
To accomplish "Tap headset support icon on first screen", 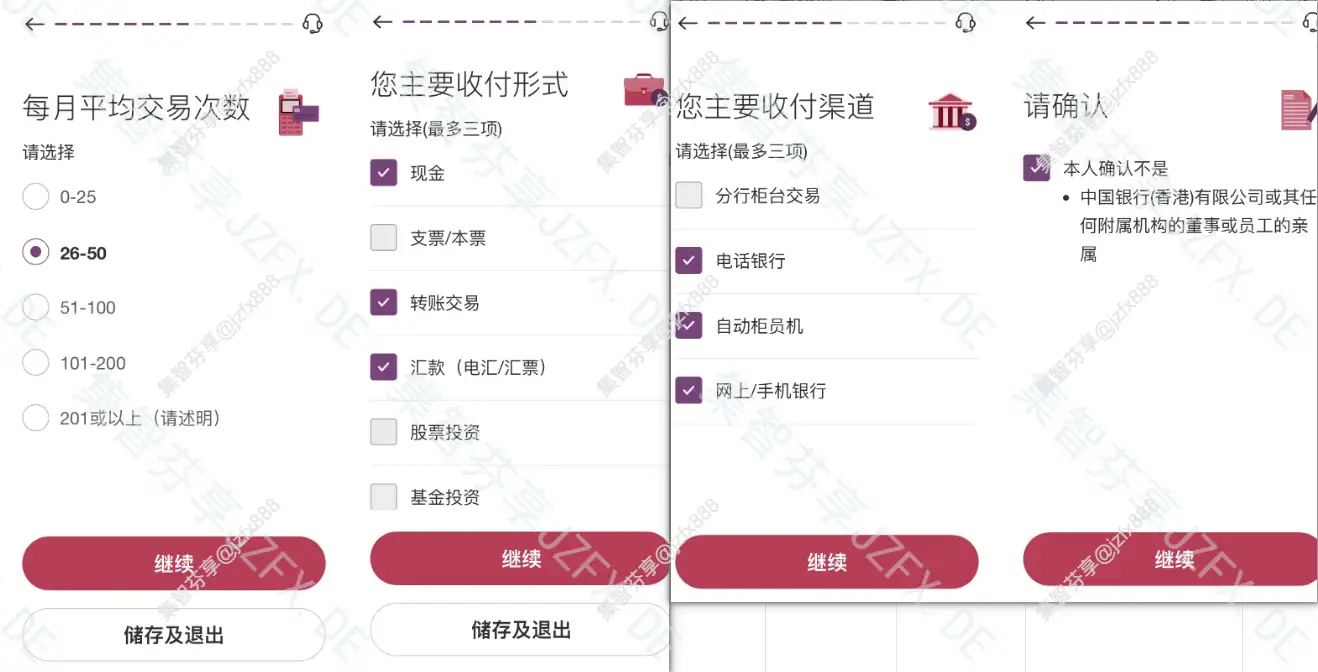I will (x=313, y=24).
